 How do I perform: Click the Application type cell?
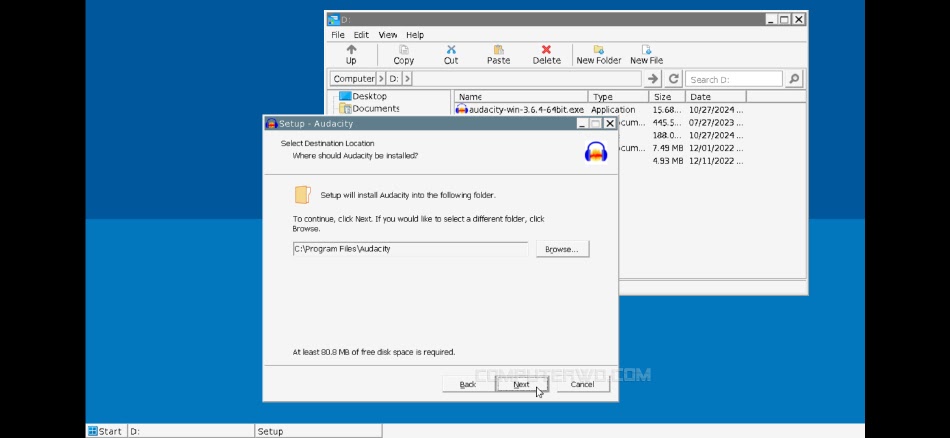613,110
